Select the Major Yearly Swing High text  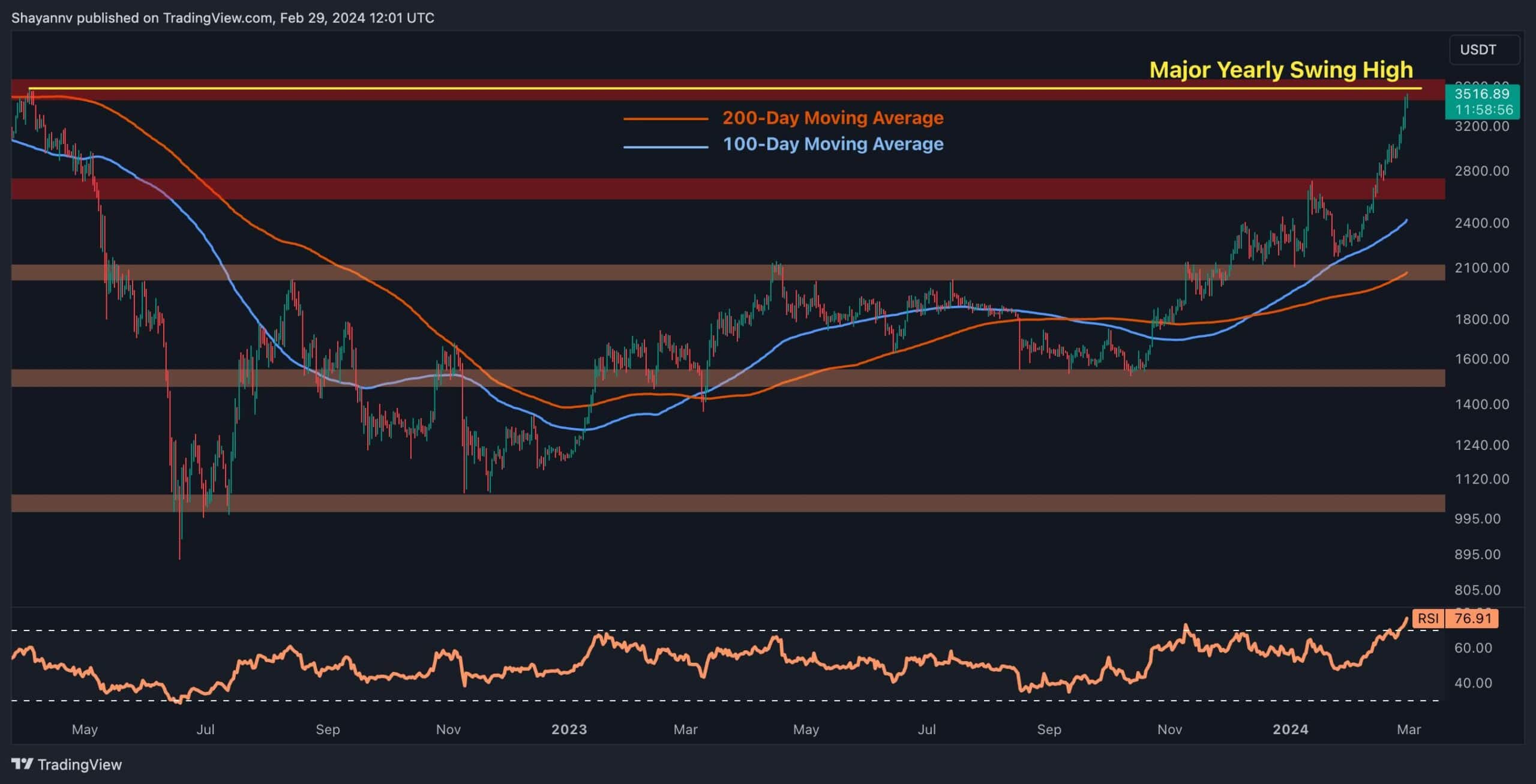[x=1281, y=70]
